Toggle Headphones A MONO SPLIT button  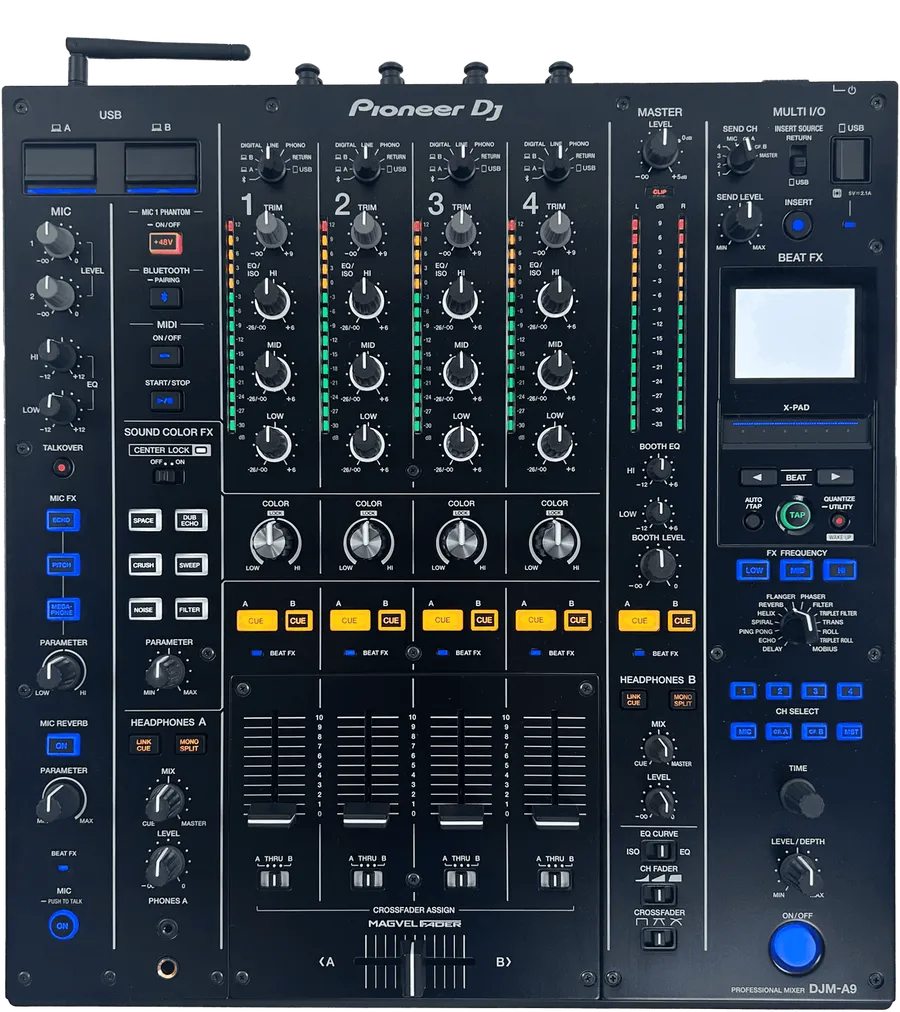tap(189, 745)
